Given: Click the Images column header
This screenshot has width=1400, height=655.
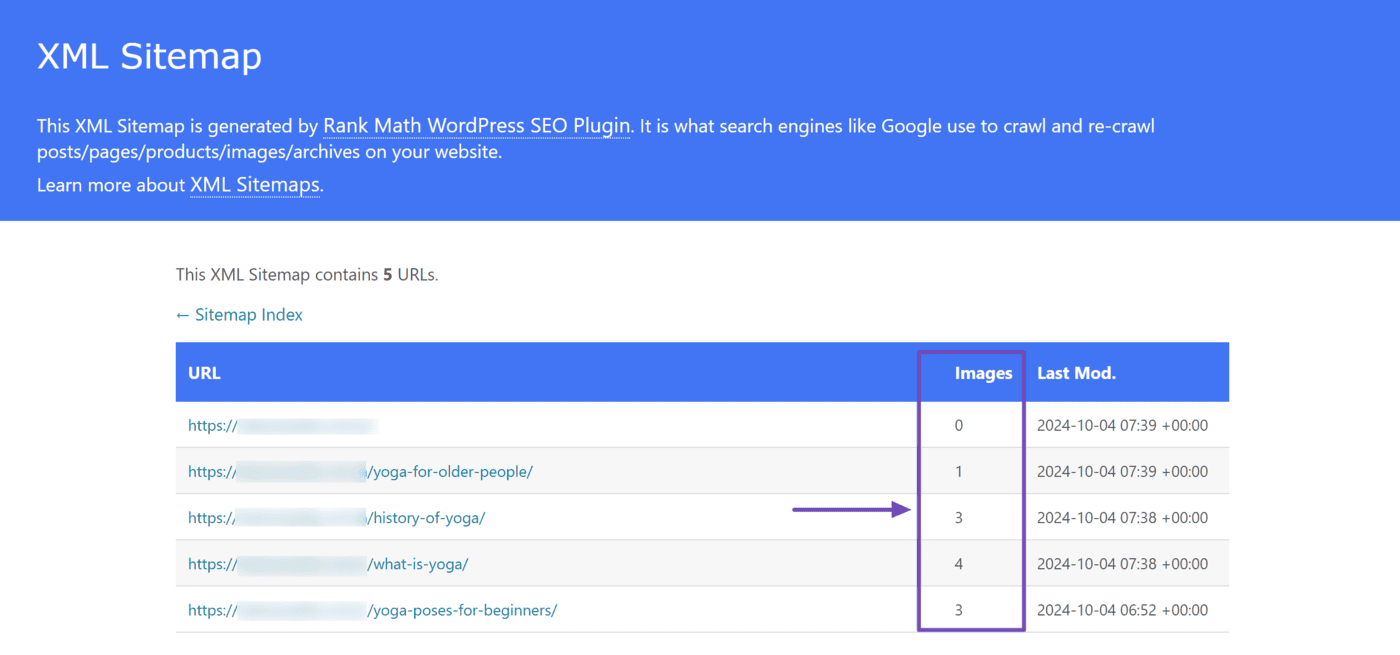Looking at the screenshot, I should coord(983,373).
